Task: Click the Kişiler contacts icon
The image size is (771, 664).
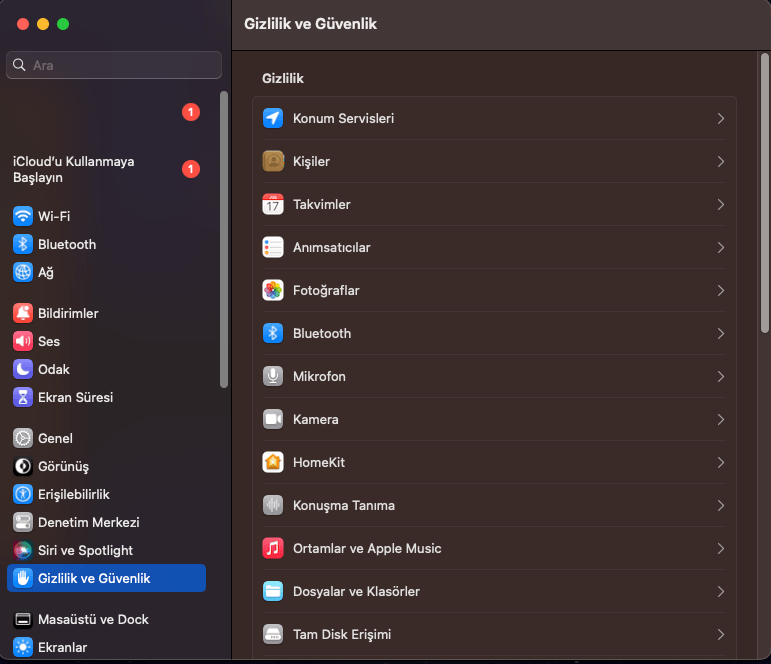Action: tap(273, 161)
